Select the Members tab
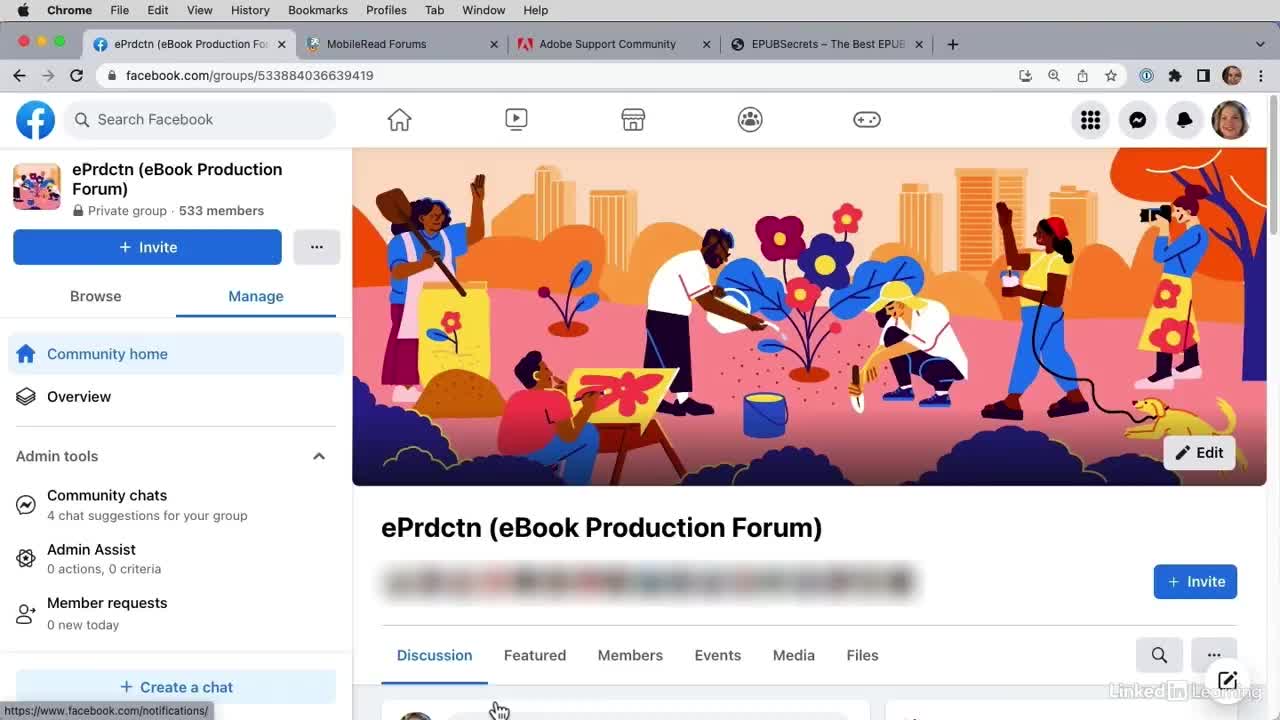Image resolution: width=1280 pixels, height=720 pixels. tap(630, 656)
